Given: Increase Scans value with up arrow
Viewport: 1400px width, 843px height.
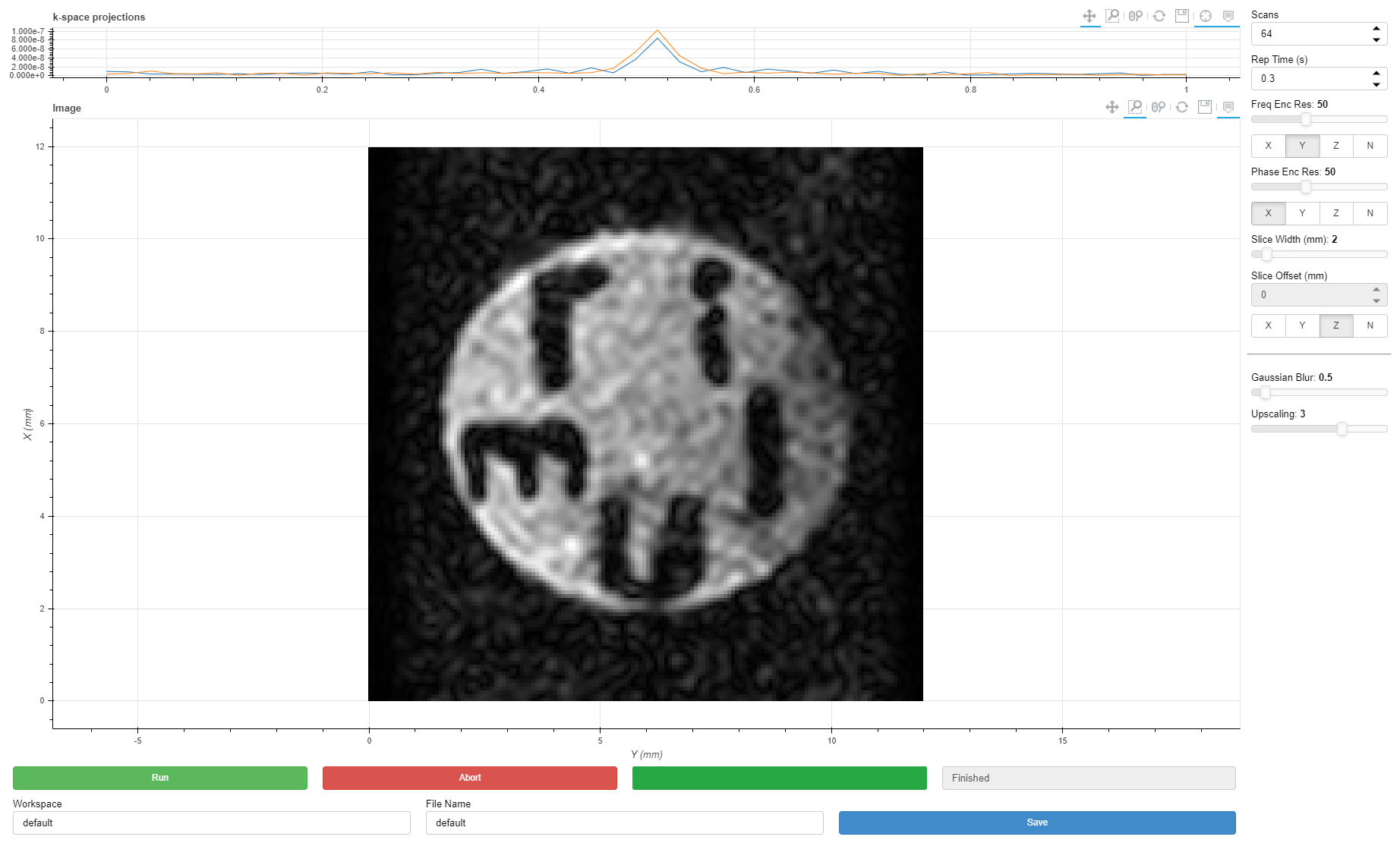Looking at the screenshot, I should 1376,29.
